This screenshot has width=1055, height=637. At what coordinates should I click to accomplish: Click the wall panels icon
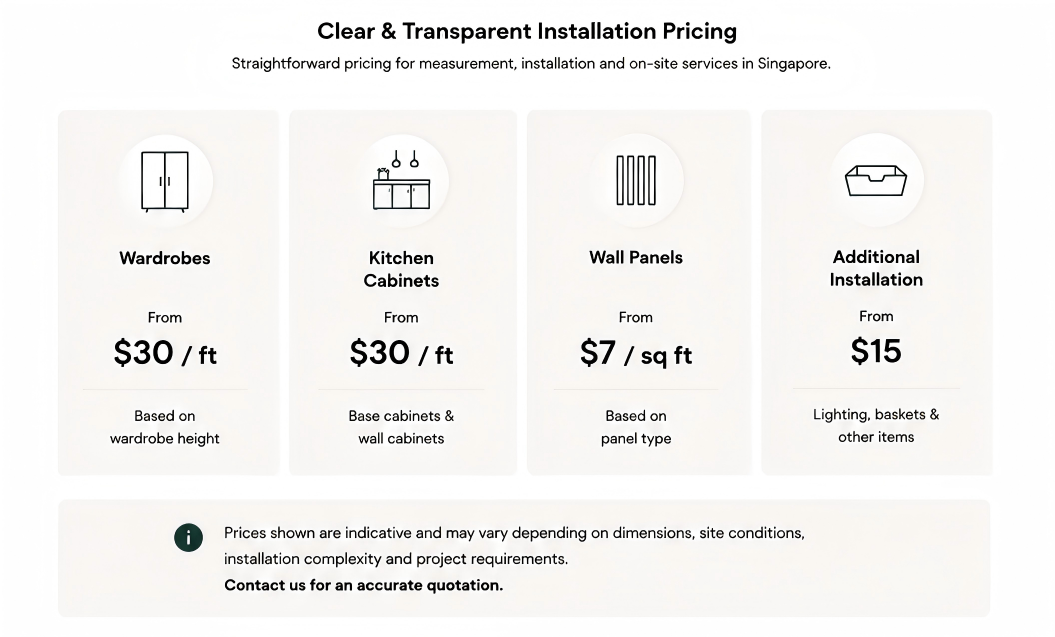click(636, 180)
